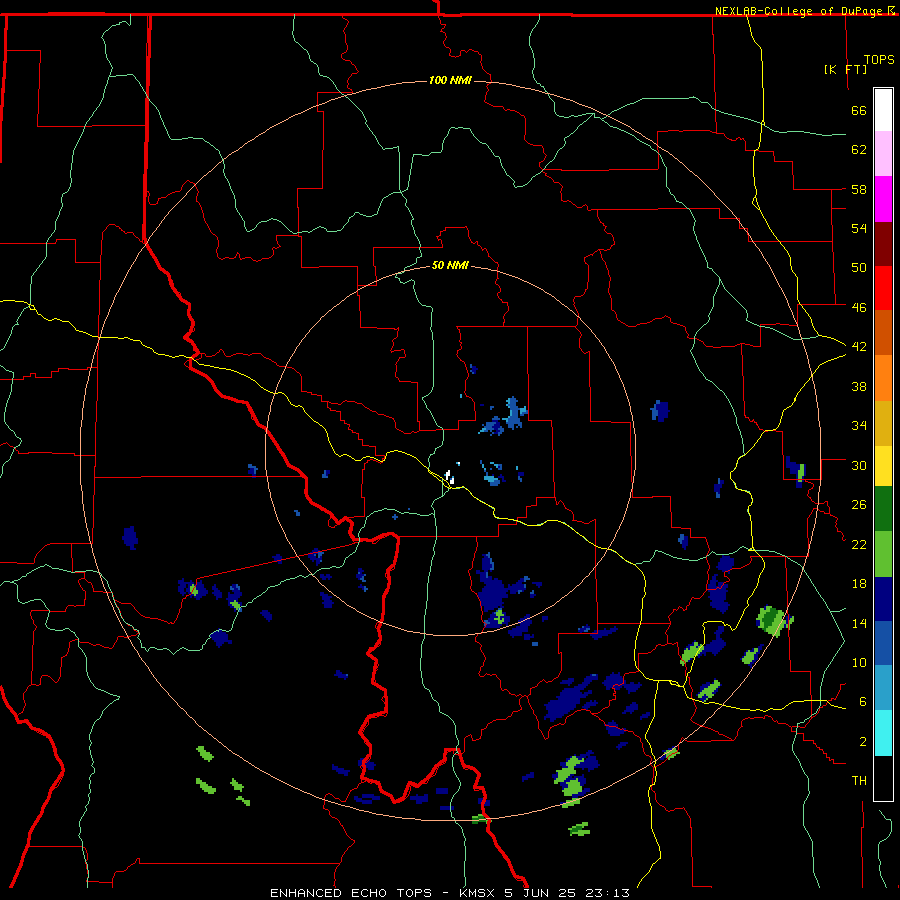Click the 2 legend value

click(863, 742)
